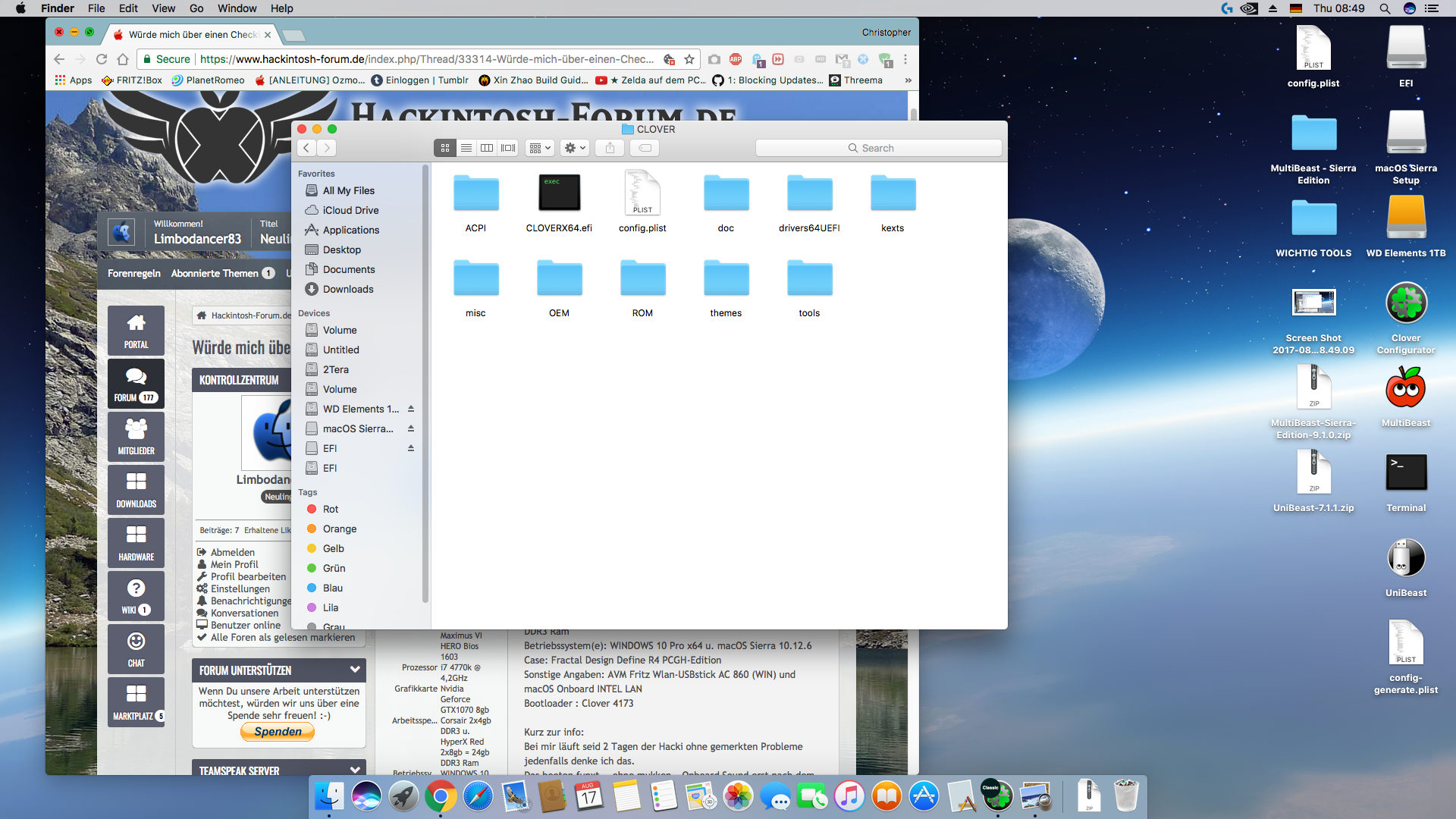Select Cover Flow view icon

(508, 148)
